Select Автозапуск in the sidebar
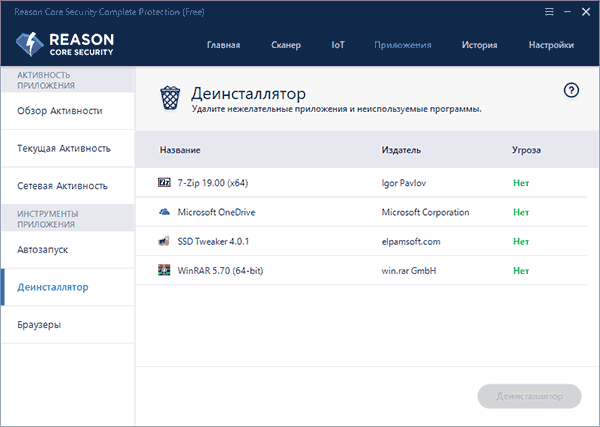This screenshot has height=427, width=600. coord(43,248)
